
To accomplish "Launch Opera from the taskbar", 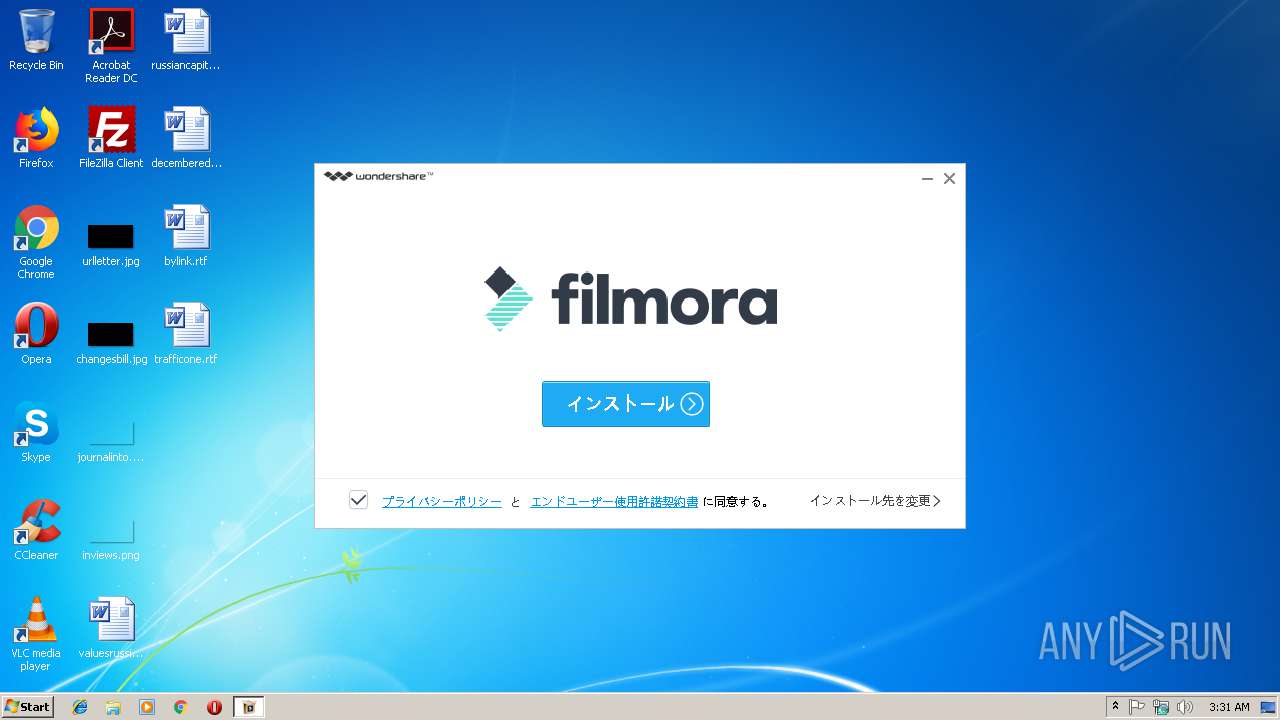I will point(214,707).
